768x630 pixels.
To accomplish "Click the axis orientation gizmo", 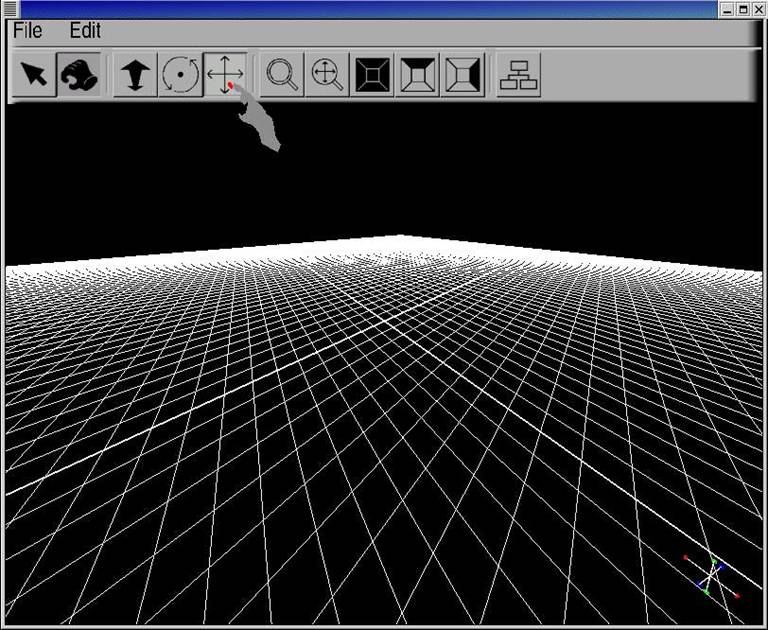I will (712, 576).
